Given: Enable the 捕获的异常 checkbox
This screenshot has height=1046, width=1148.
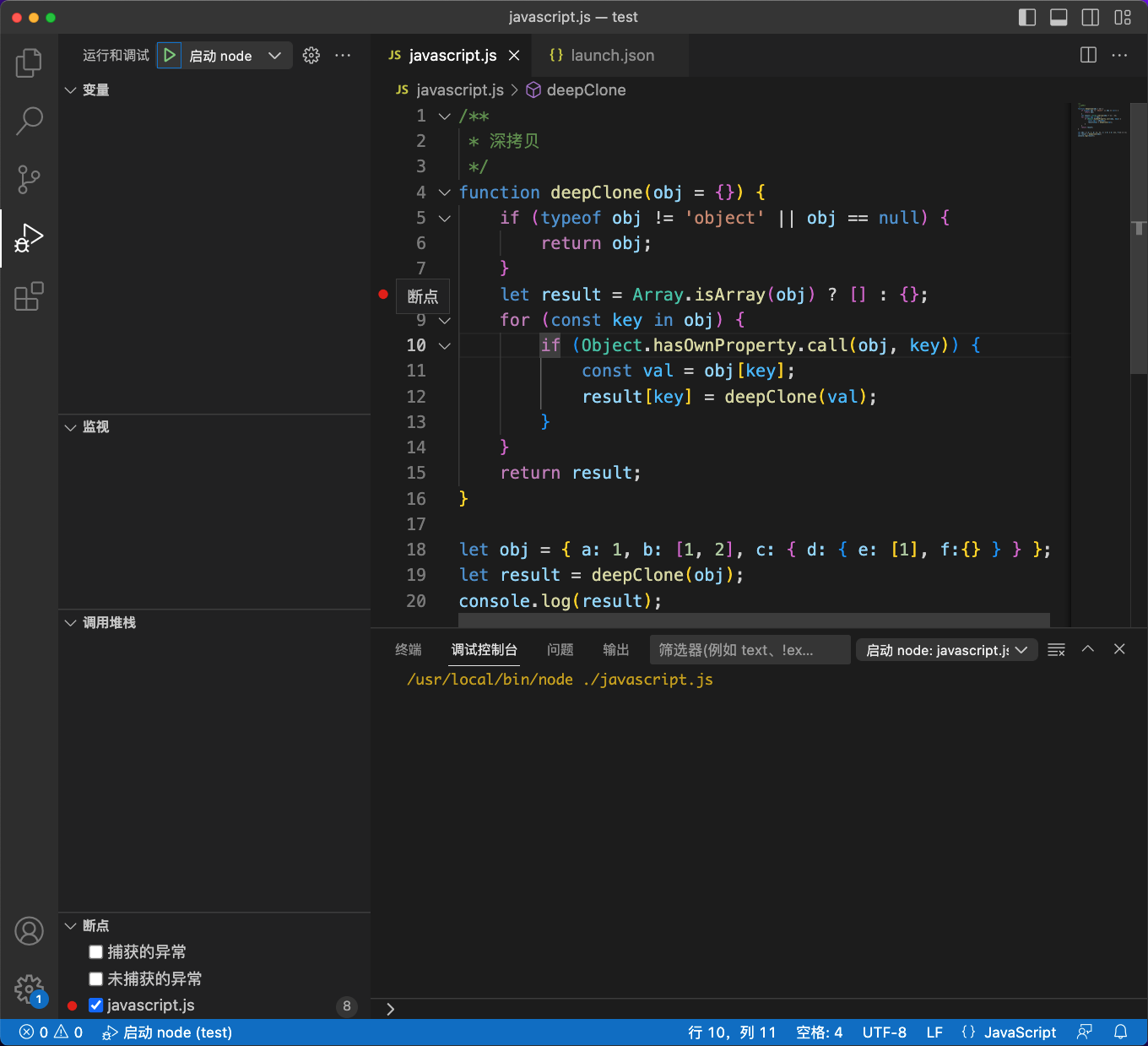Looking at the screenshot, I should (x=95, y=951).
